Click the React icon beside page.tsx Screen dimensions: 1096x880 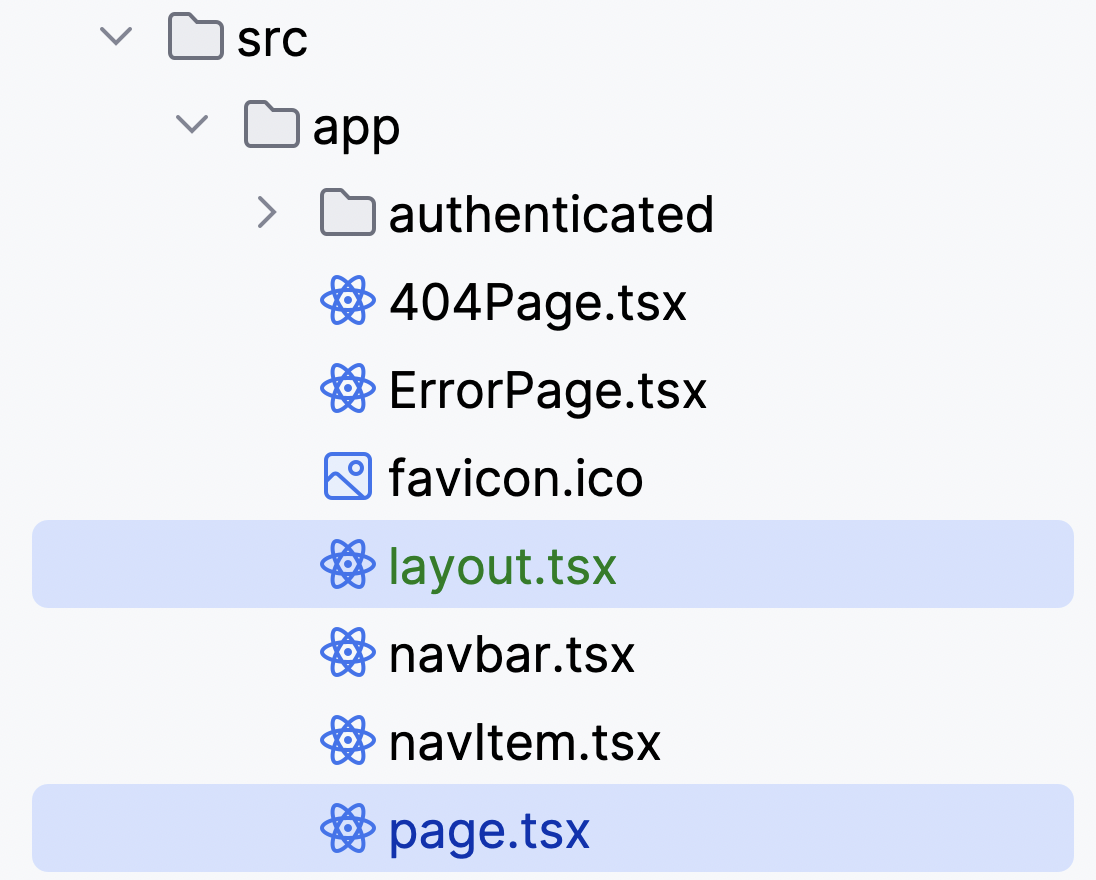(348, 830)
